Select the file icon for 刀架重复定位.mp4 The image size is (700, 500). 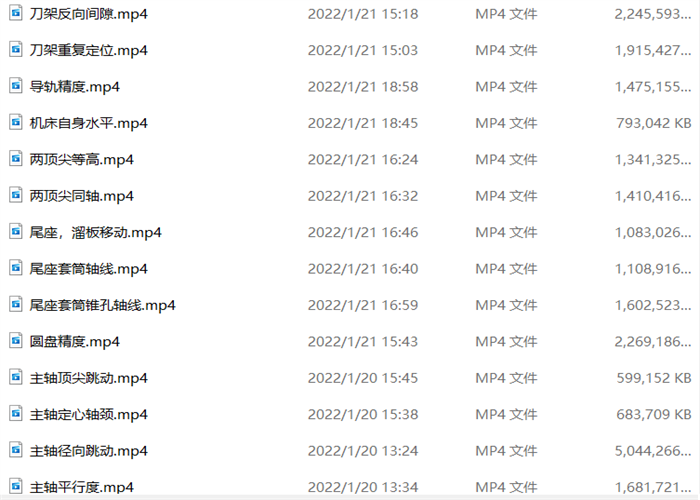coord(16,49)
